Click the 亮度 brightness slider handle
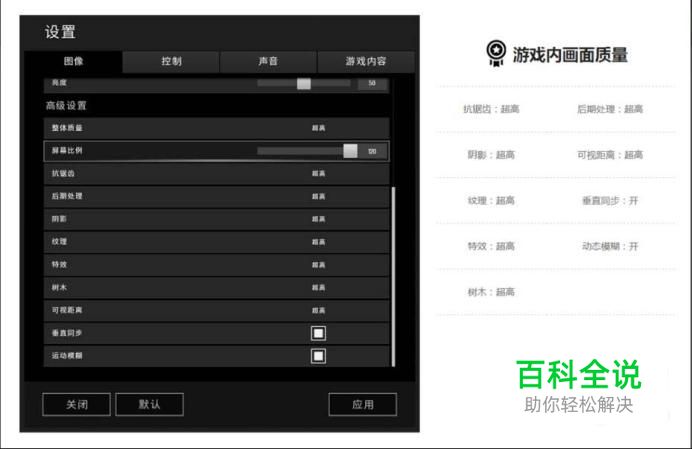The height and width of the screenshot is (449, 692). (x=304, y=83)
